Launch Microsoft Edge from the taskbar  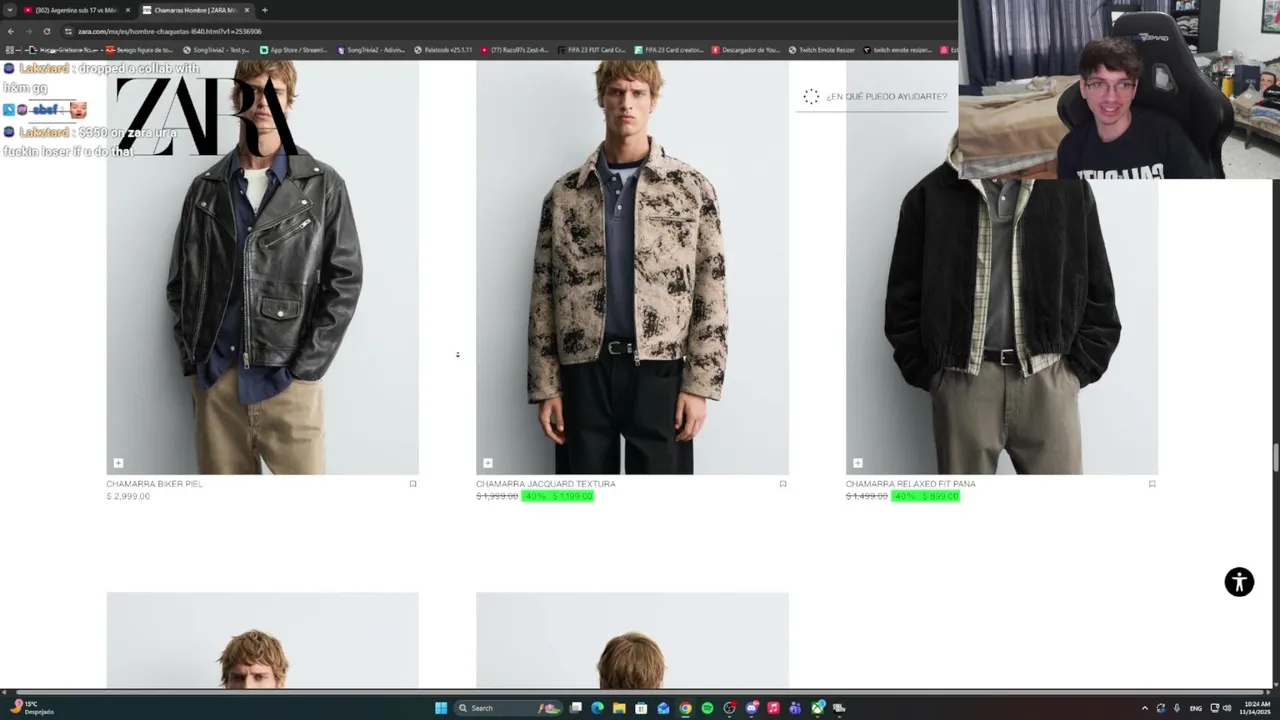597,708
